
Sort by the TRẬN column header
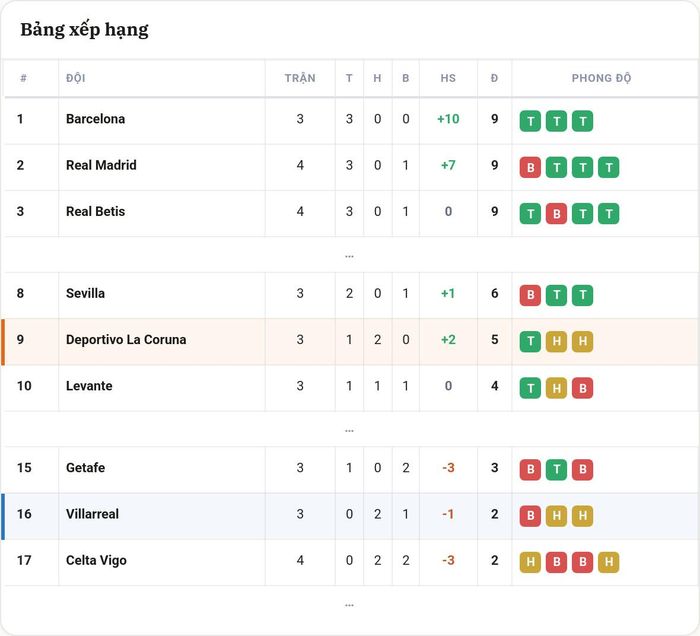(300, 78)
